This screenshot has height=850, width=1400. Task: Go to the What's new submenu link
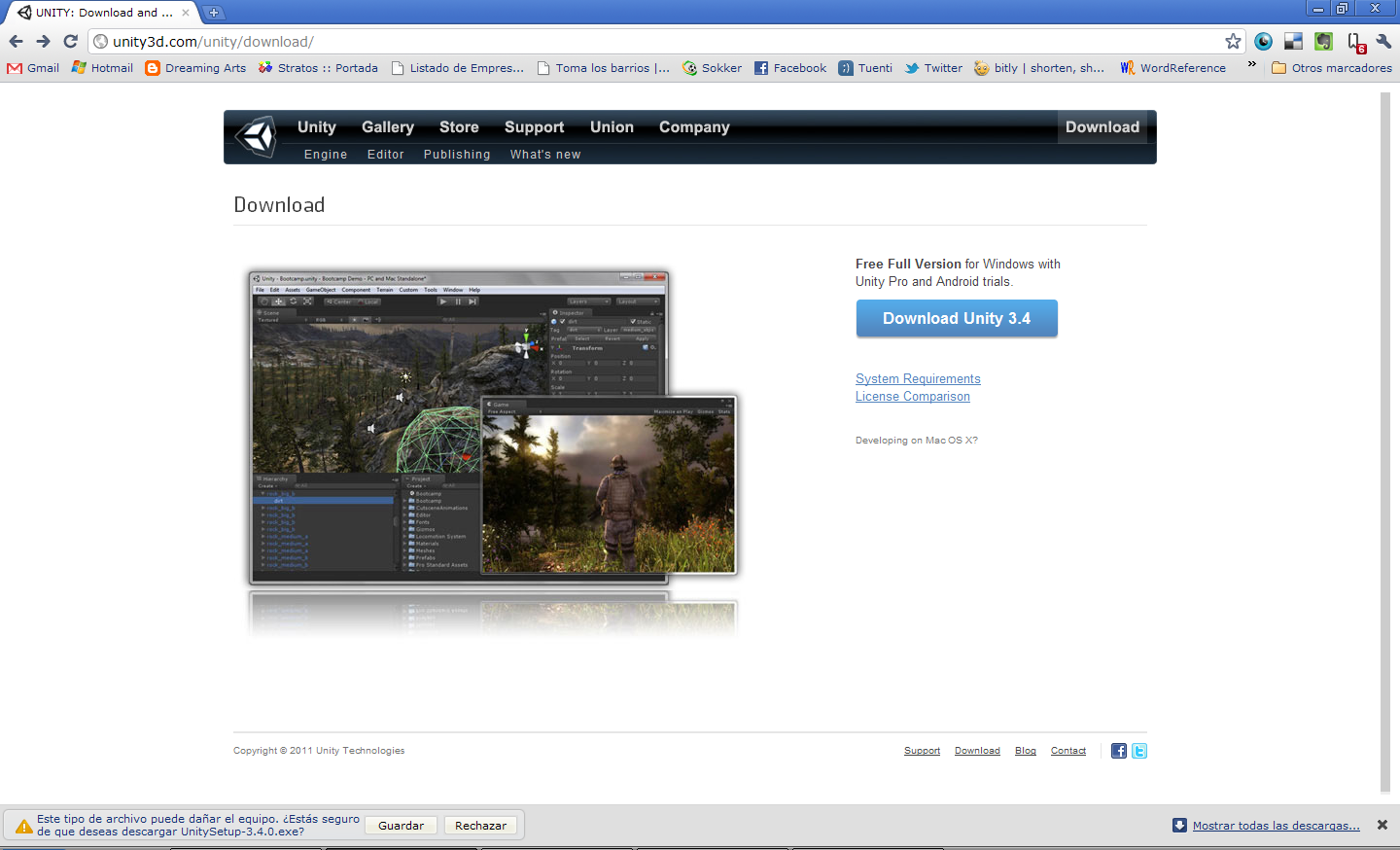tap(545, 155)
